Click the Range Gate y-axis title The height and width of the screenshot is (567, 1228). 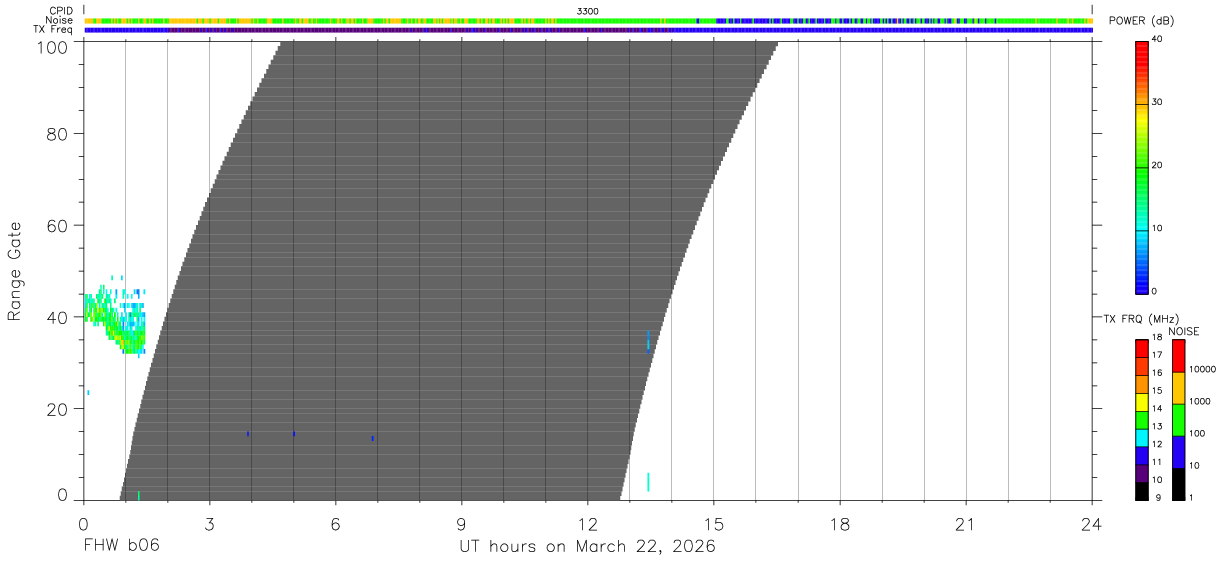point(15,271)
